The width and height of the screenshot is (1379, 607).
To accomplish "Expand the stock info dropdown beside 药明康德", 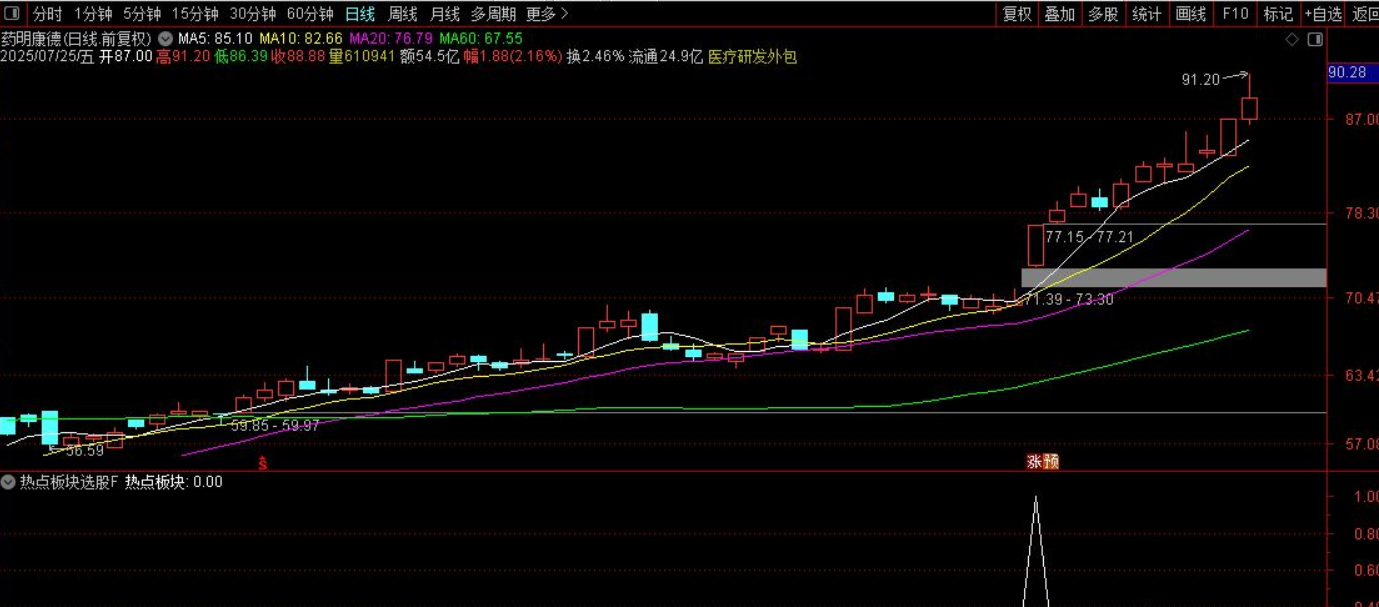I will click(x=164, y=41).
